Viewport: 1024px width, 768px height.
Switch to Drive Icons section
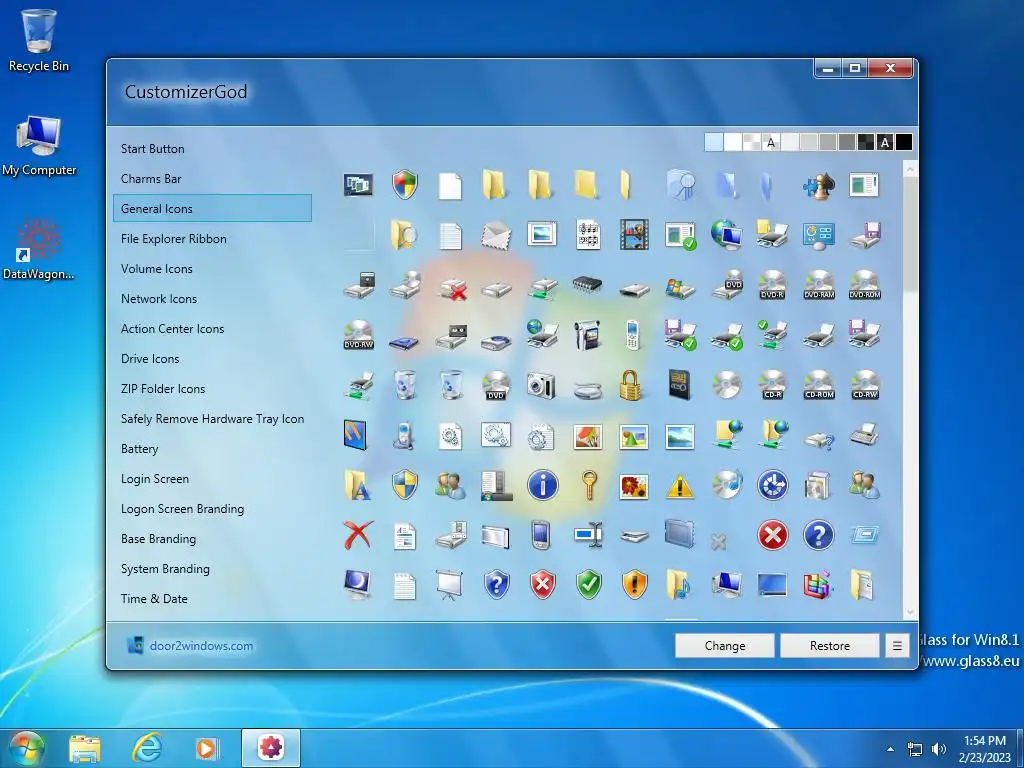coord(150,359)
